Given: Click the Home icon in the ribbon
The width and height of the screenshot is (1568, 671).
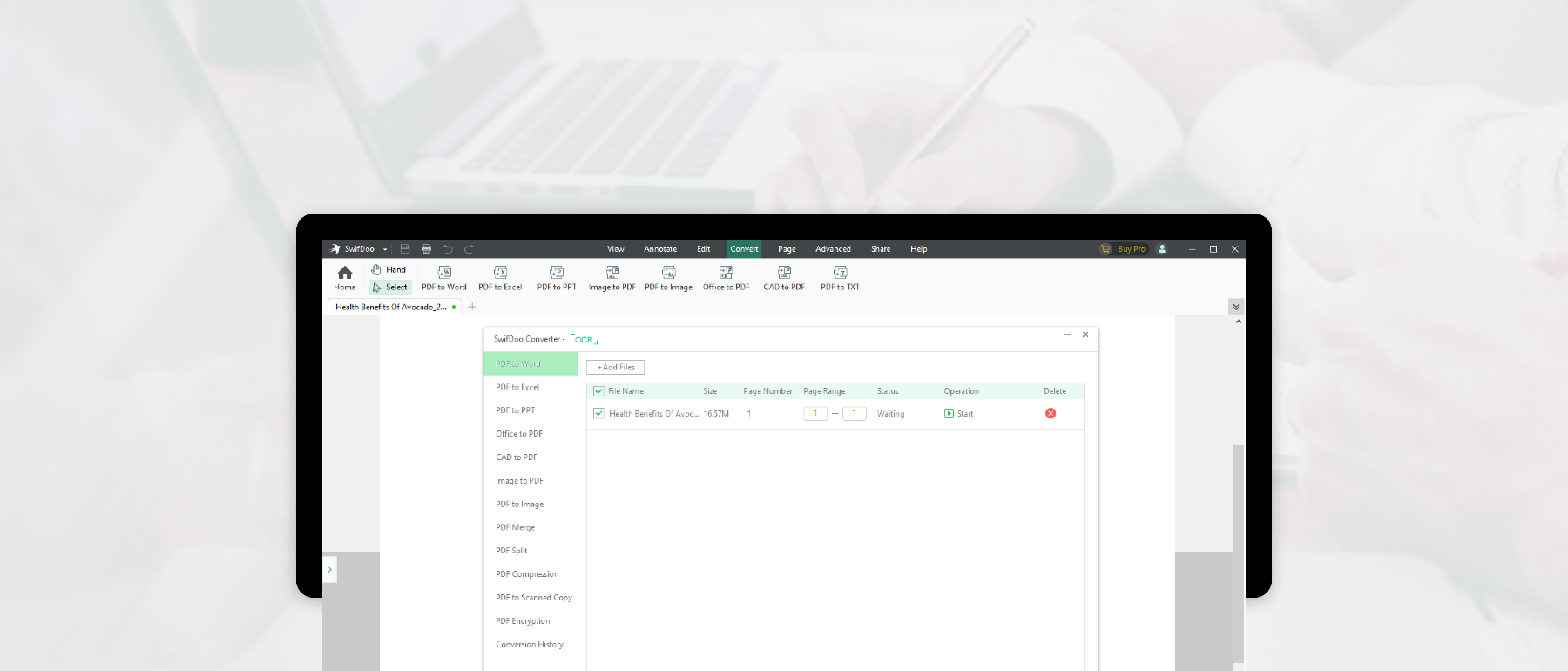Looking at the screenshot, I should point(345,278).
